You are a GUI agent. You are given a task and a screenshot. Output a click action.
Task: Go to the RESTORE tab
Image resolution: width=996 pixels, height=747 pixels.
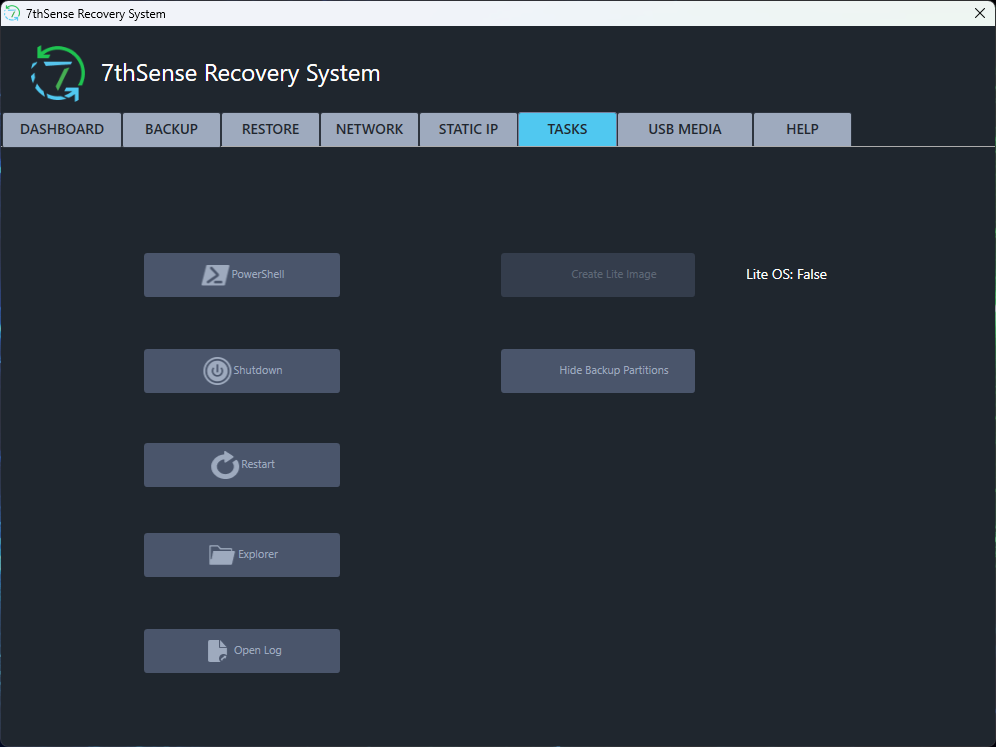[x=271, y=130]
